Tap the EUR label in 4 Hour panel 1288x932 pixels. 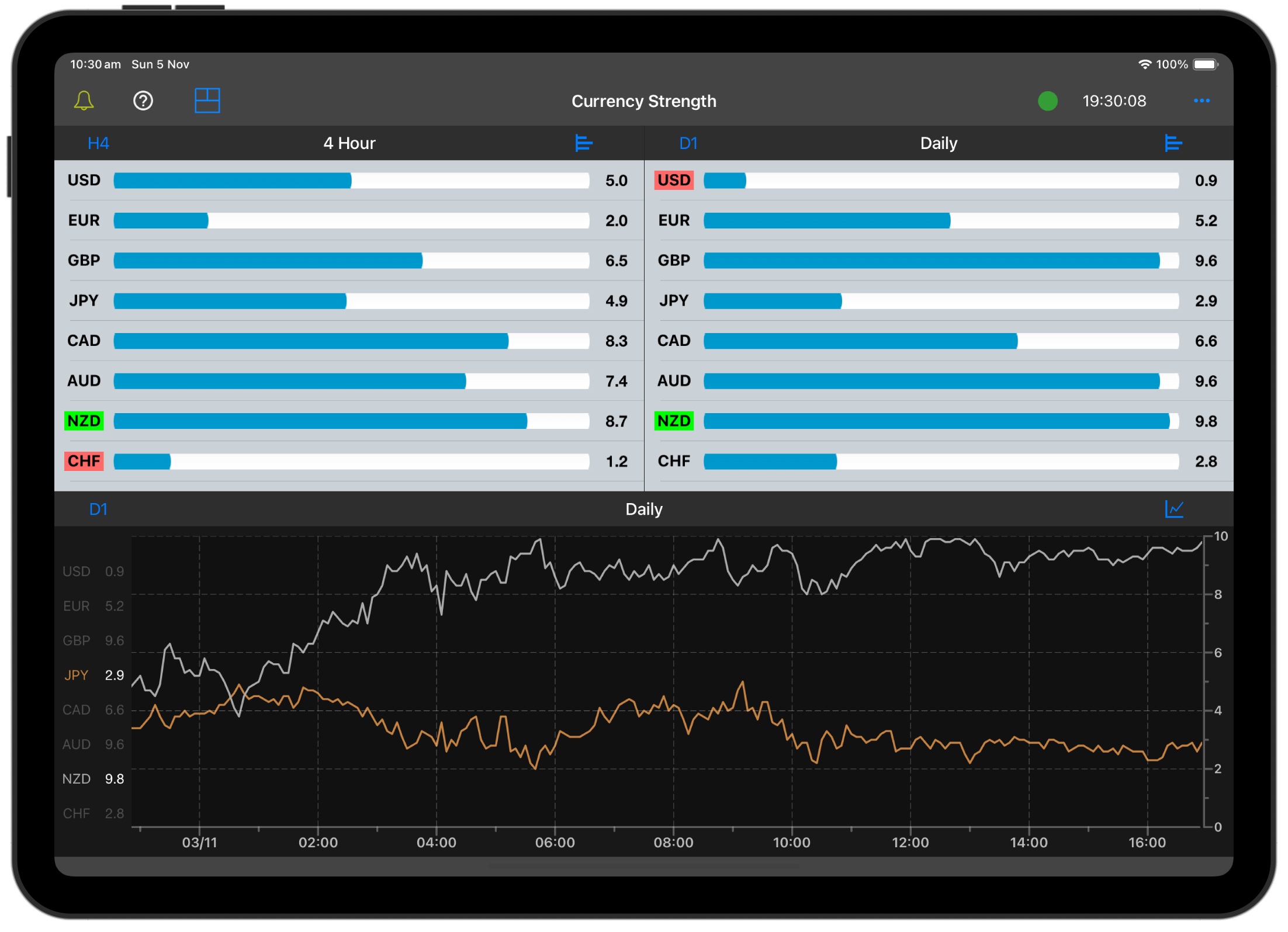[x=84, y=220]
